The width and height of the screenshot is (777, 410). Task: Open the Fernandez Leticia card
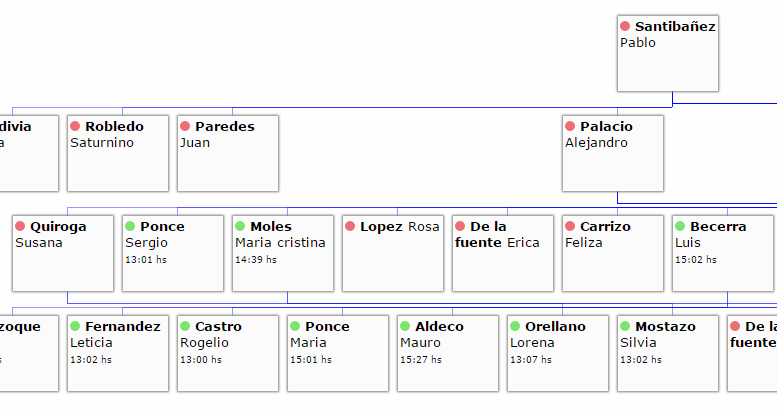(x=118, y=353)
